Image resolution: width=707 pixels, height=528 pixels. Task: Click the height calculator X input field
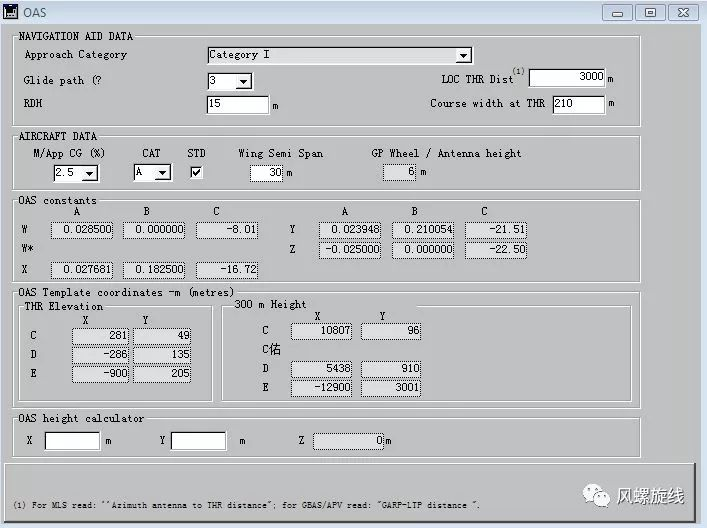pos(72,441)
